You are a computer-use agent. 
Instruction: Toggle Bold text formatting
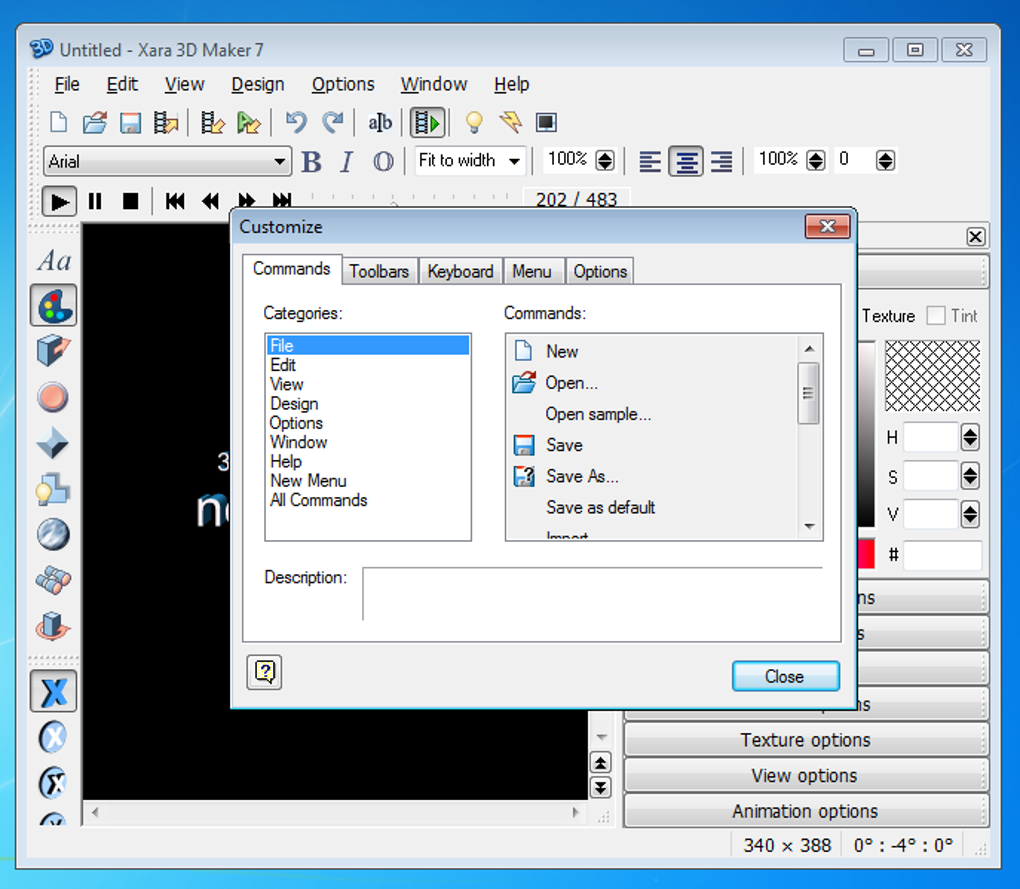[311, 162]
